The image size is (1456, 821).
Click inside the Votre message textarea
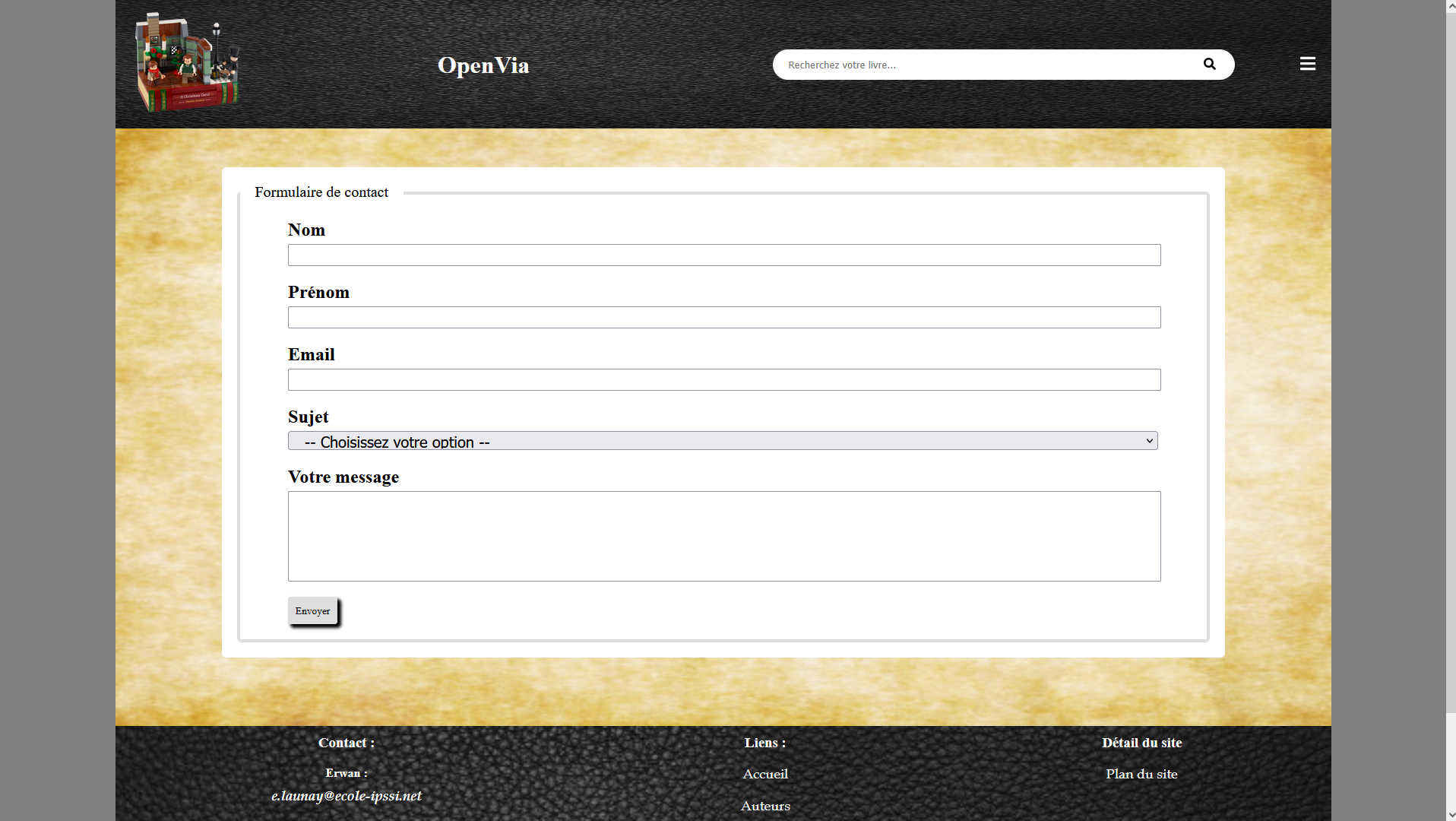723,536
